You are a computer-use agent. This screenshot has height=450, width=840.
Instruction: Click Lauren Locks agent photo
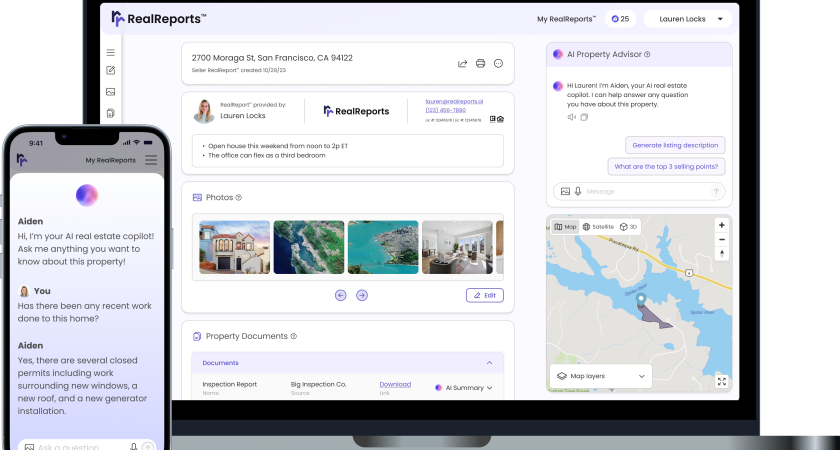(204, 111)
